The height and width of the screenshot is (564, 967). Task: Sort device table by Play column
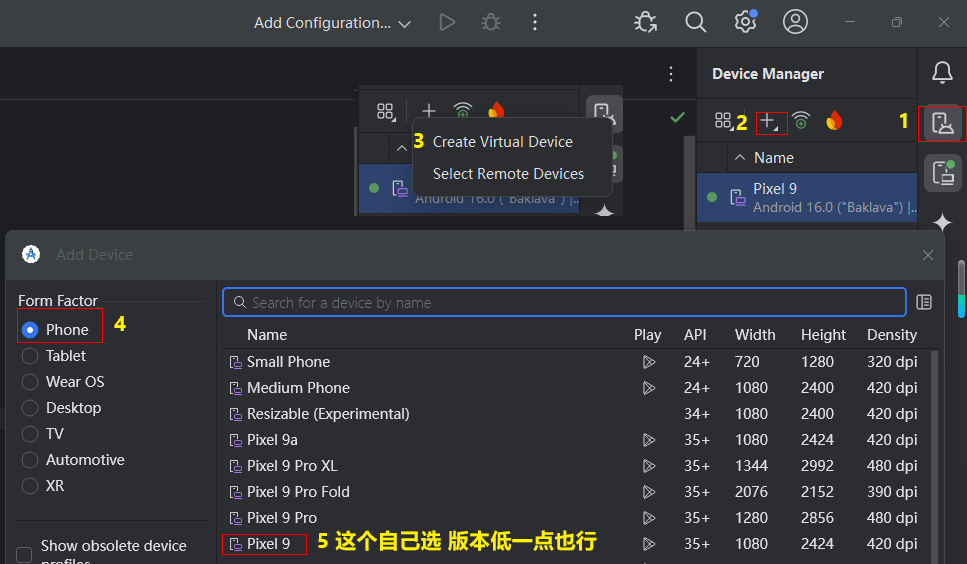pyautogui.click(x=648, y=335)
